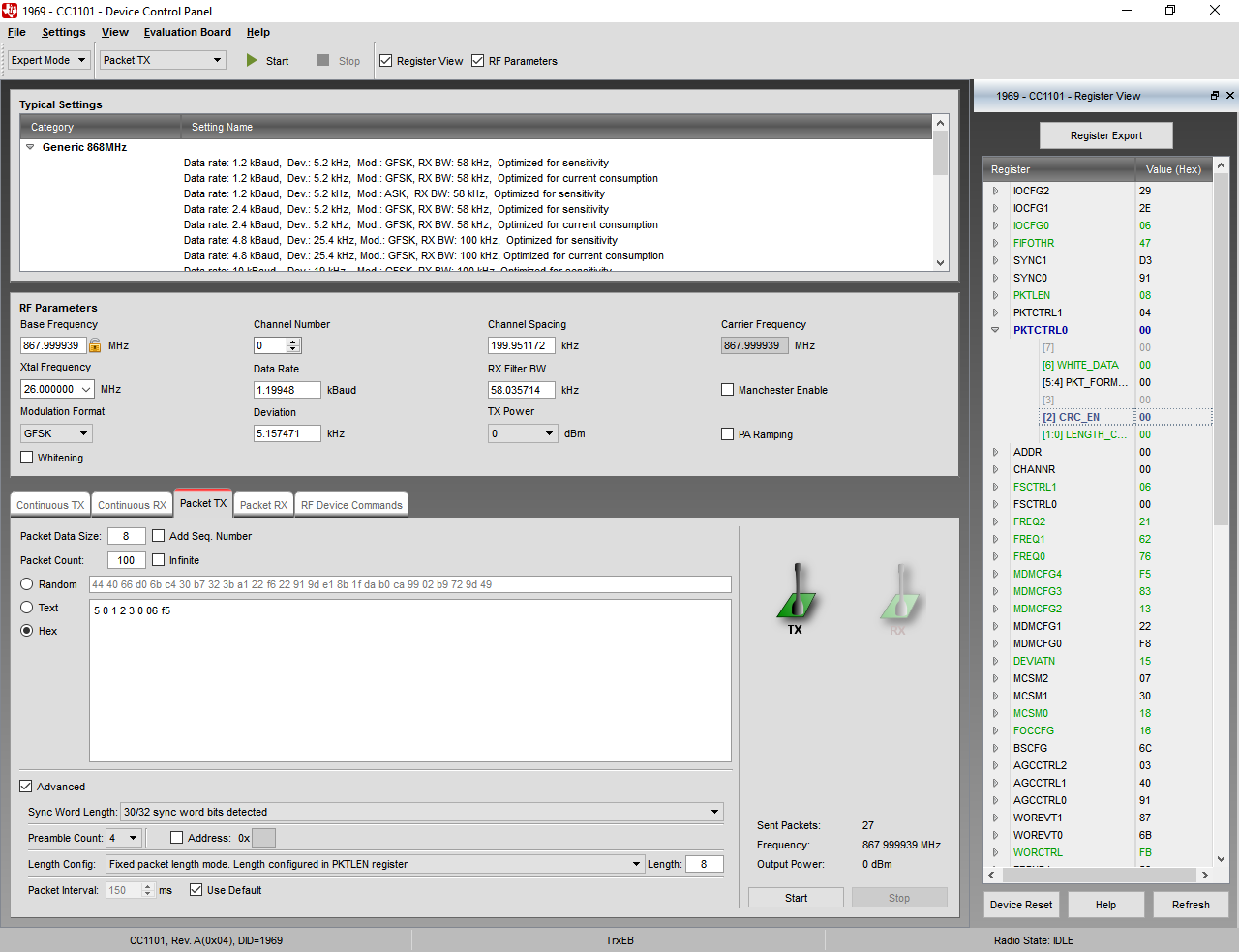Collapse the PKTCTRL0 register entry

[x=994, y=330]
